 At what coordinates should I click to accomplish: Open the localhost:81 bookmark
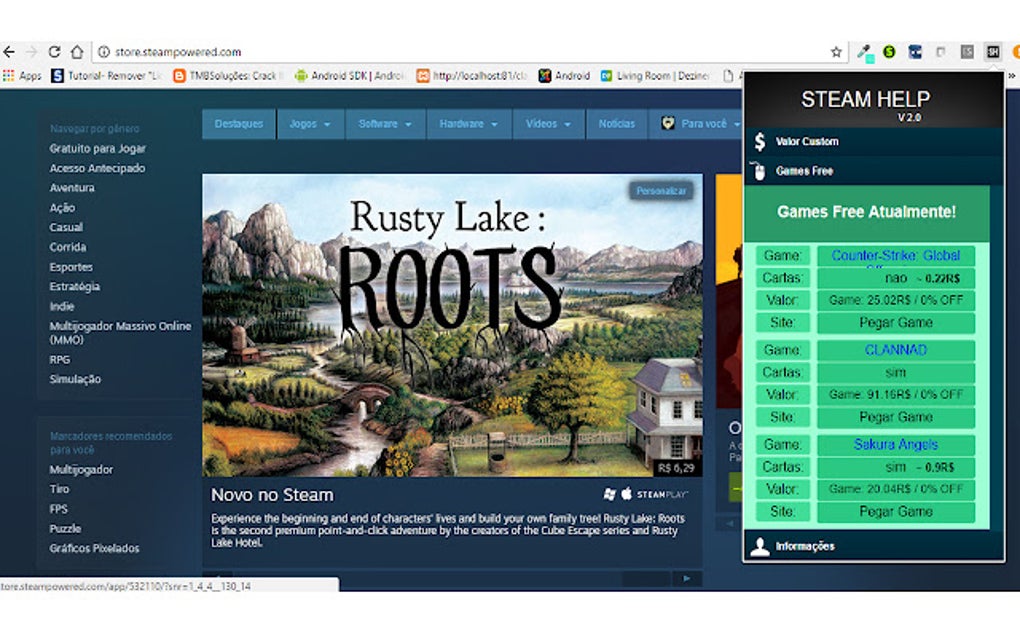472,75
